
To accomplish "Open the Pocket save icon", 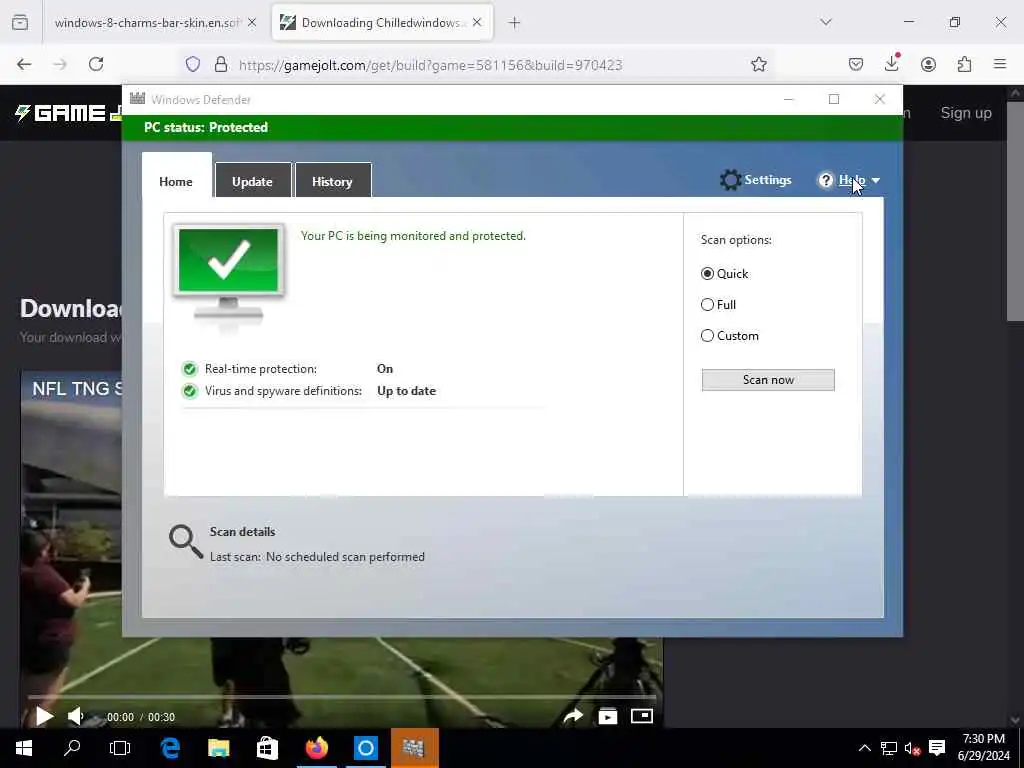I will pos(856,64).
